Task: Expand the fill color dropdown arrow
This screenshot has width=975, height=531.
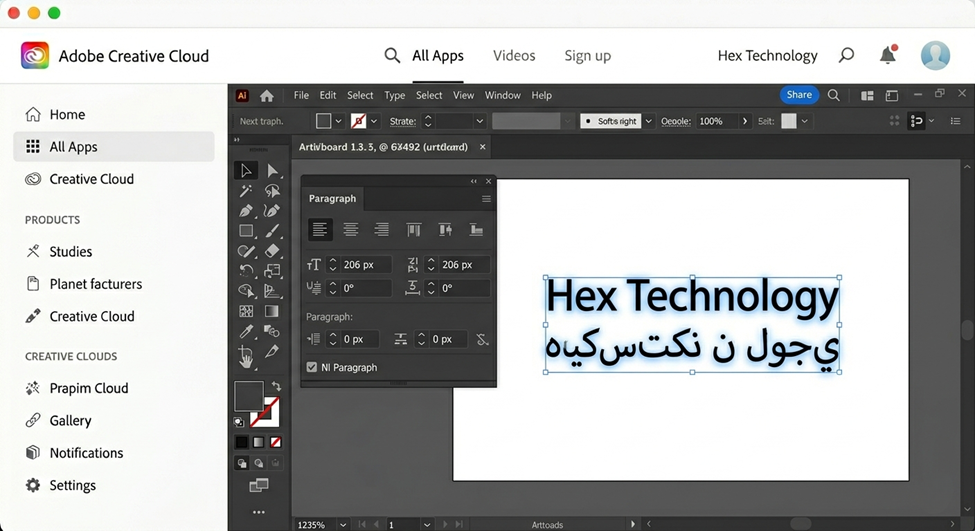Action: (338, 121)
